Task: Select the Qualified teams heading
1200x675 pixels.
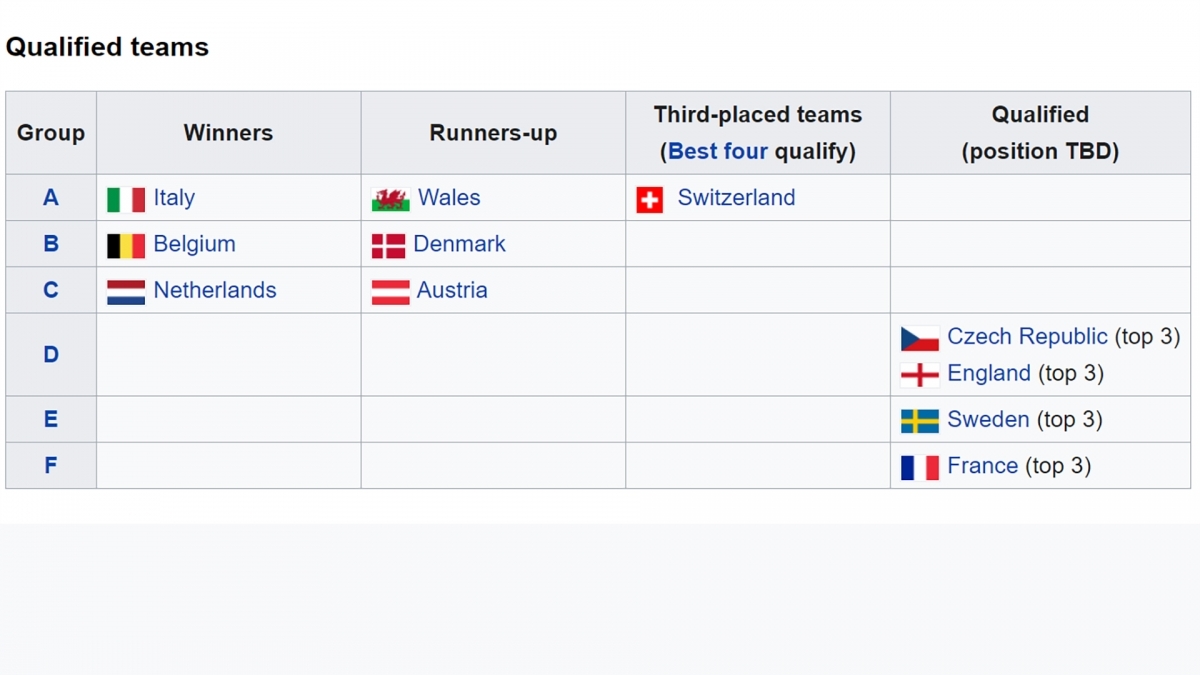Action: coord(107,47)
